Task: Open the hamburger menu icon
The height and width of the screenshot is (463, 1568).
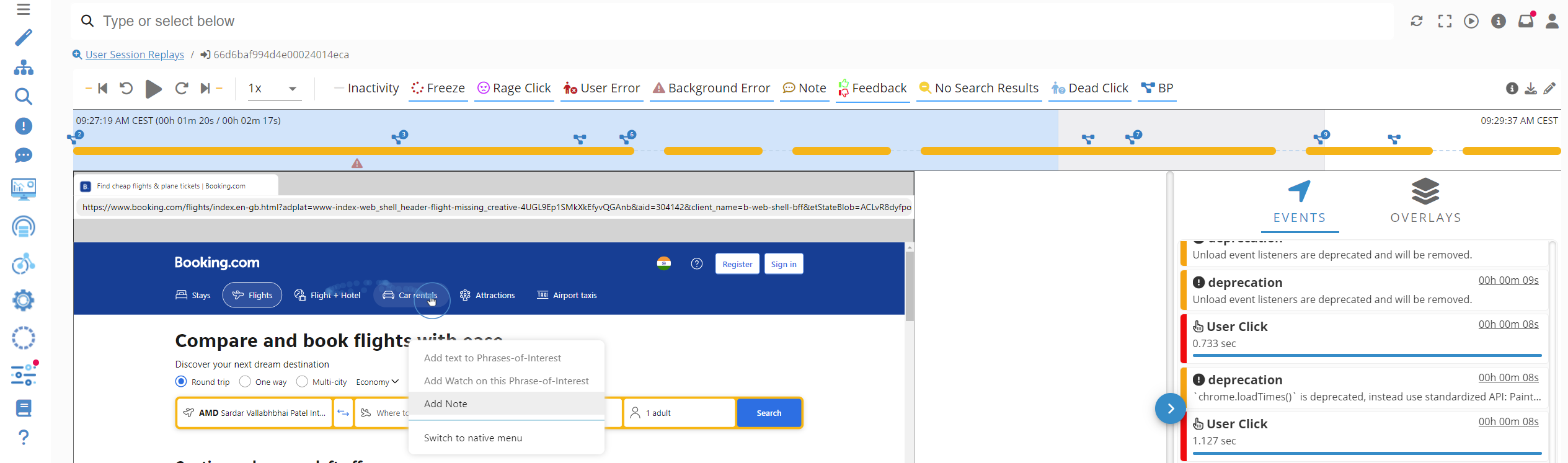Action: tap(24, 9)
